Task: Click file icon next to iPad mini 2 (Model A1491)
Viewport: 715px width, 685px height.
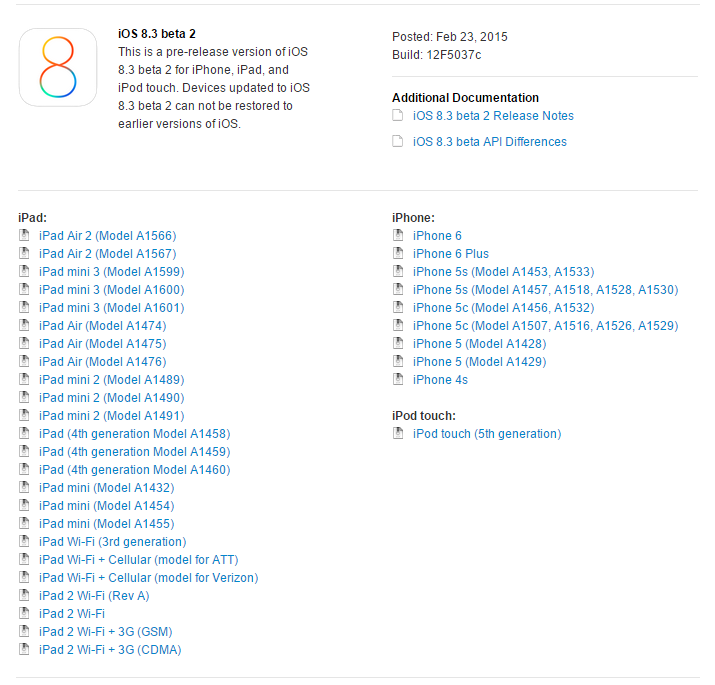Action: point(24,415)
